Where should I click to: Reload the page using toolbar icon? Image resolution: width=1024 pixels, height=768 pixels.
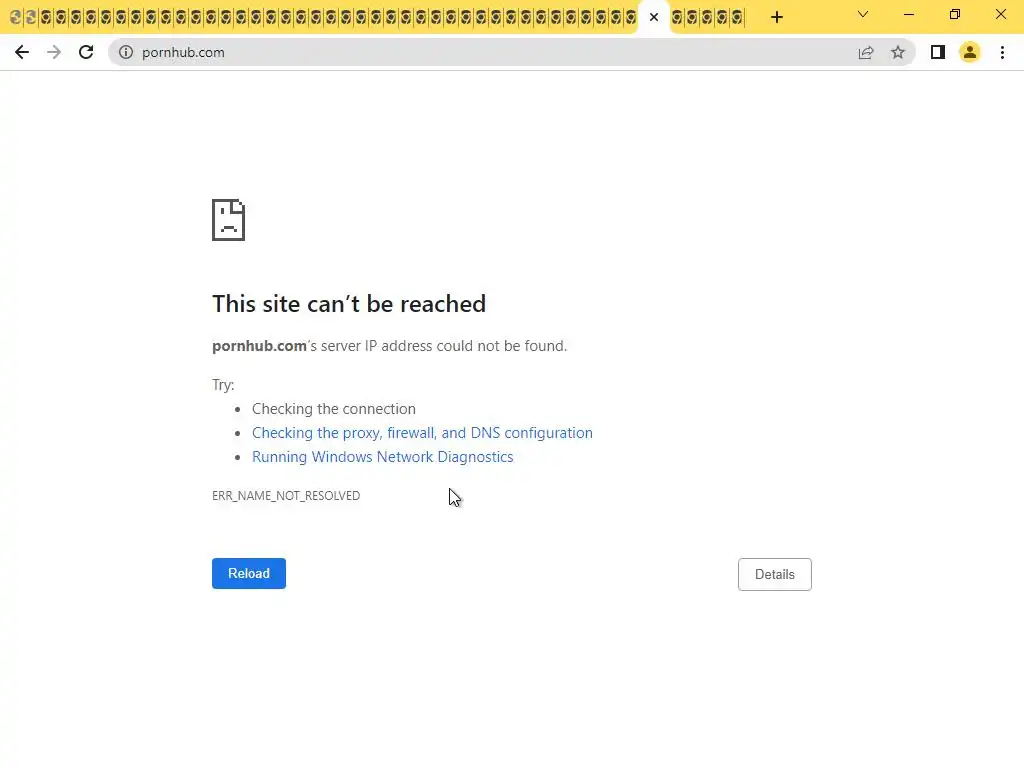tap(86, 52)
